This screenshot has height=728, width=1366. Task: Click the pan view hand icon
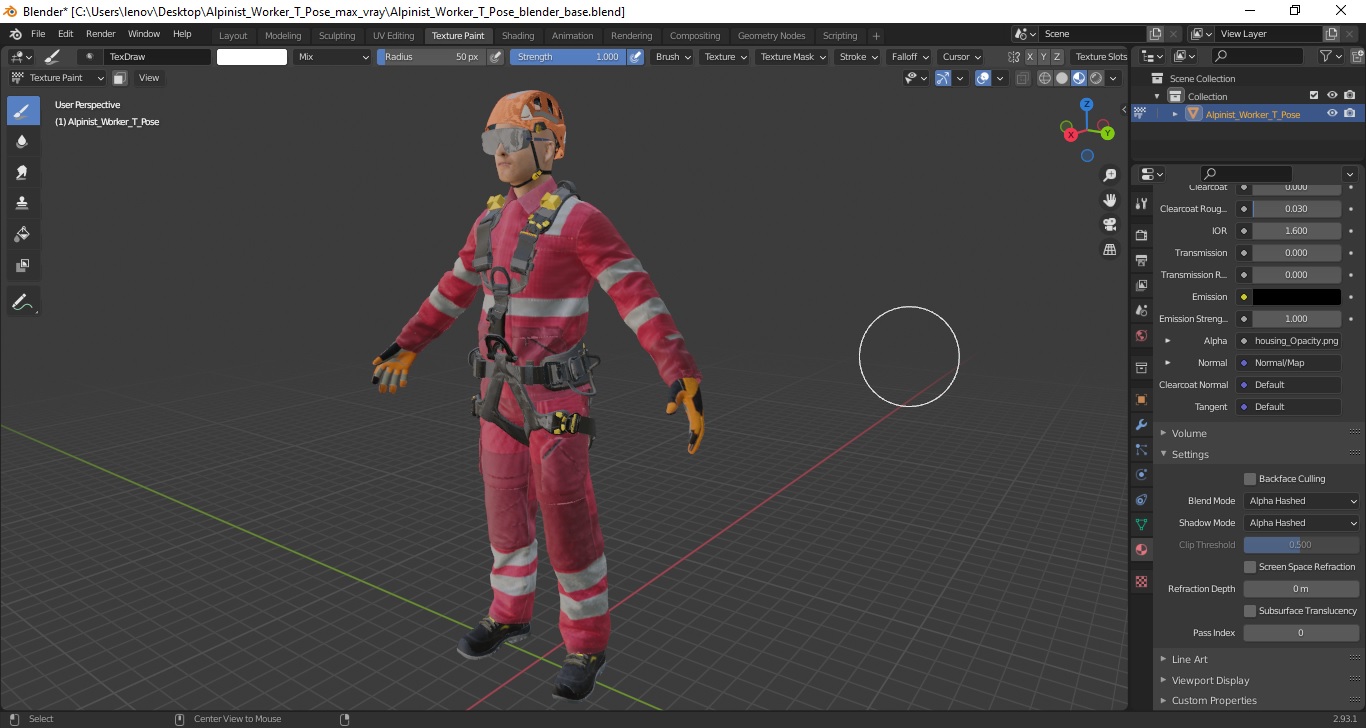(1109, 200)
